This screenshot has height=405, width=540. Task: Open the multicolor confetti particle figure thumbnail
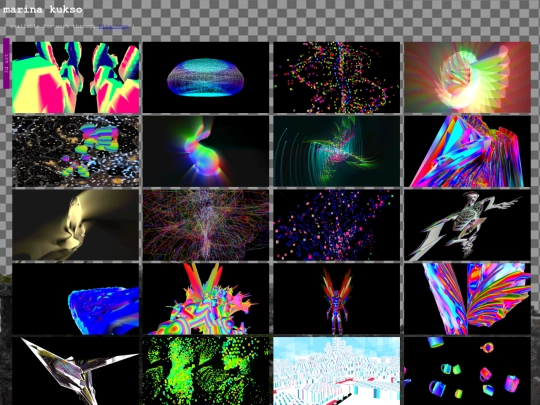tap(337, 77)
